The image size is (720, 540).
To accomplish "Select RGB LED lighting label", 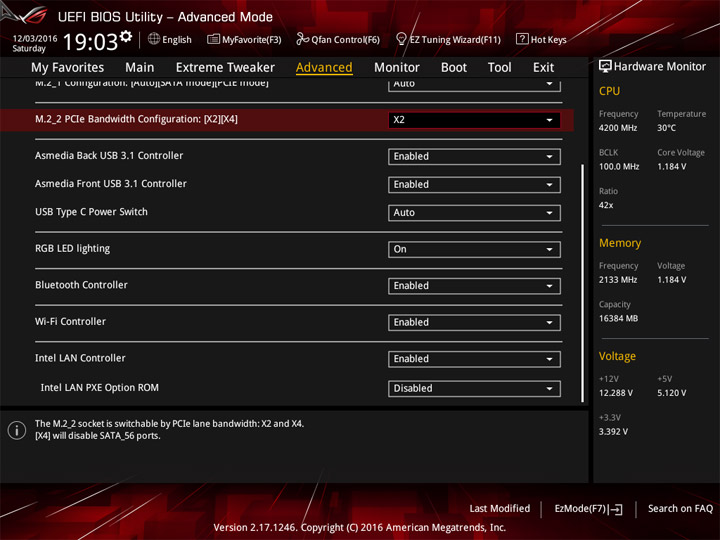I will pos(73,248).
